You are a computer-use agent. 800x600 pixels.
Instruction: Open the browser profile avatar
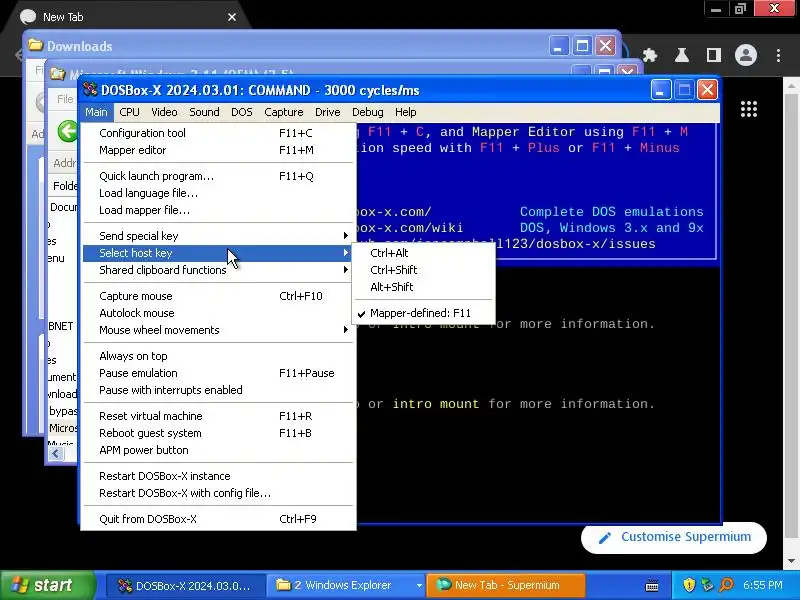[746, 55]
